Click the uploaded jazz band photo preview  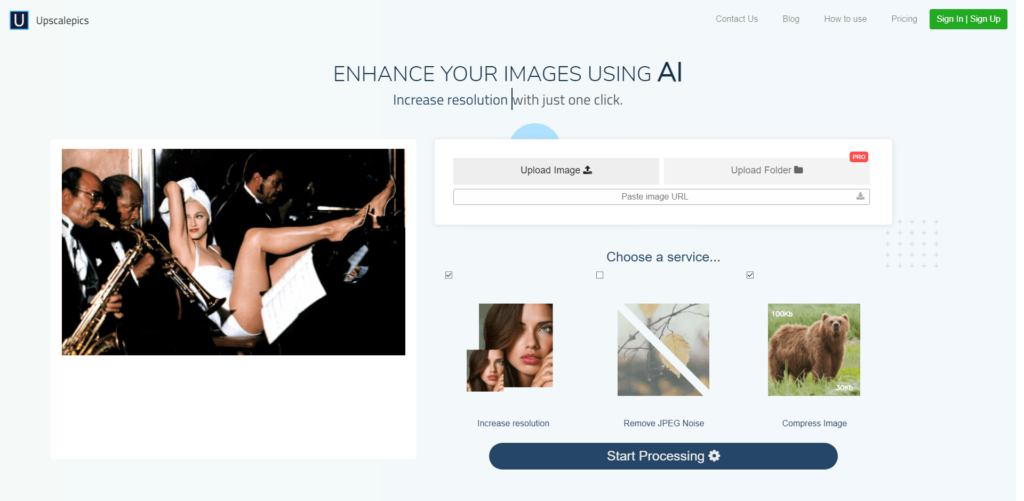click(233, 252)
